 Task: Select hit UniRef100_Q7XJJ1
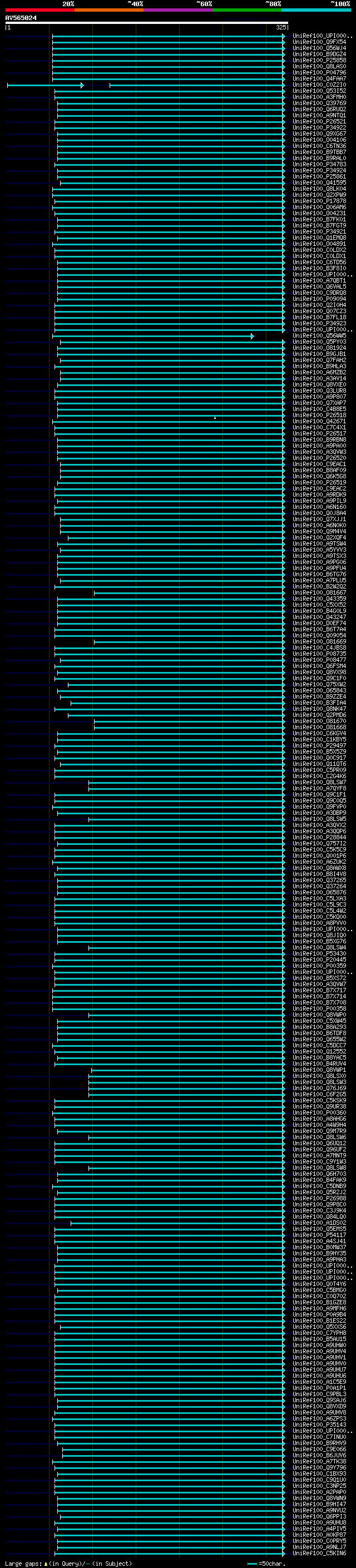pos(319,519)
